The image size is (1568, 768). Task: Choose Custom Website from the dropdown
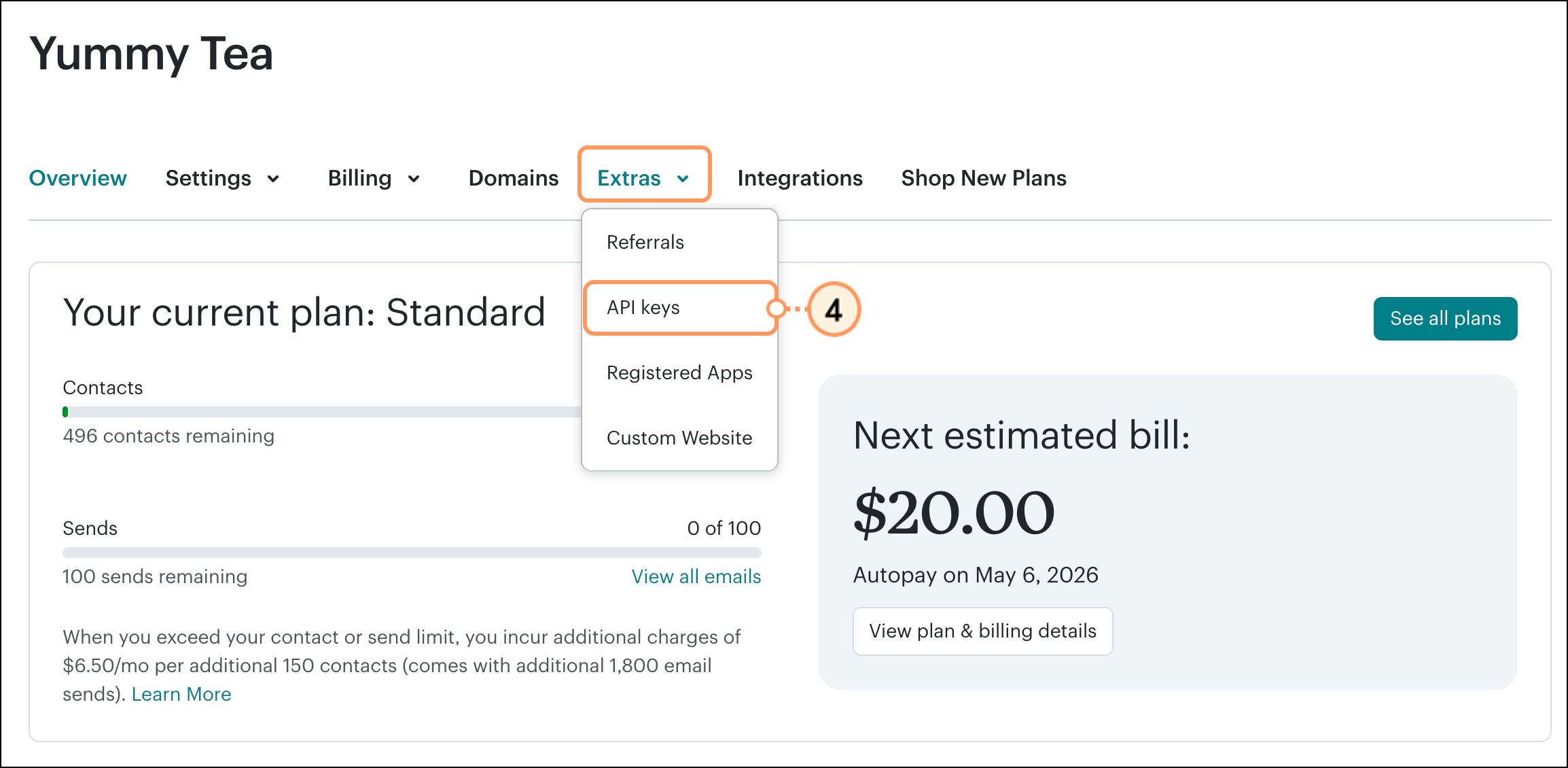point(679,438)
